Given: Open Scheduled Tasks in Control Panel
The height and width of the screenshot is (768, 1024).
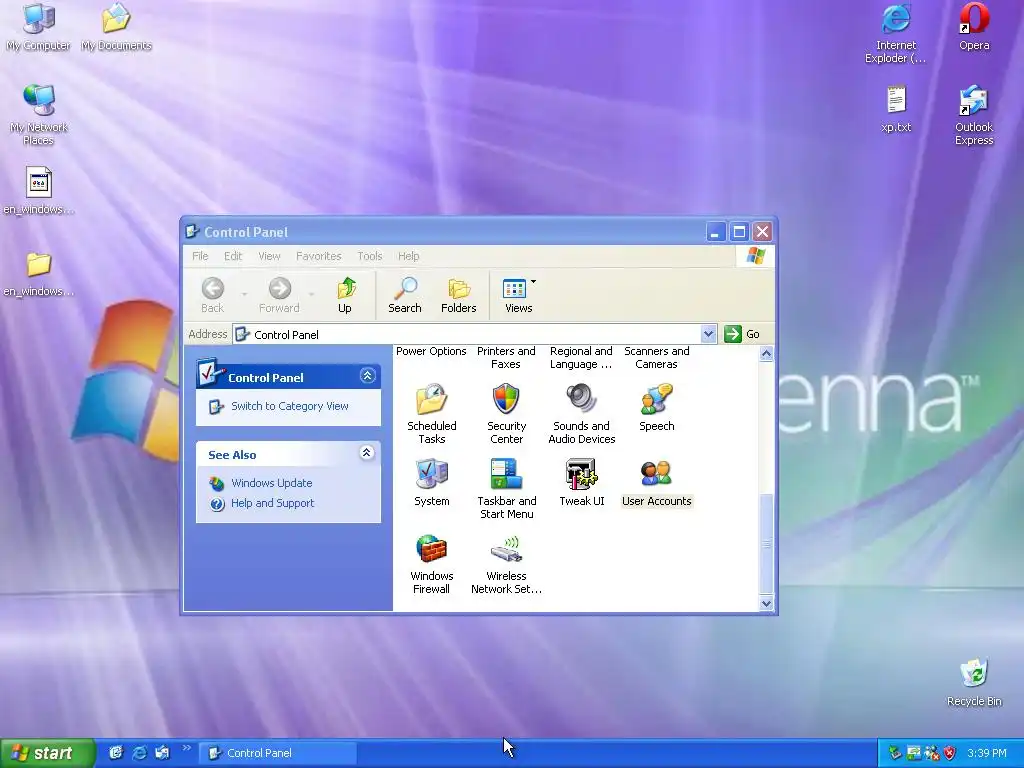Looking at the screenshot, I should pyautogui.click(x=432, y=413).
